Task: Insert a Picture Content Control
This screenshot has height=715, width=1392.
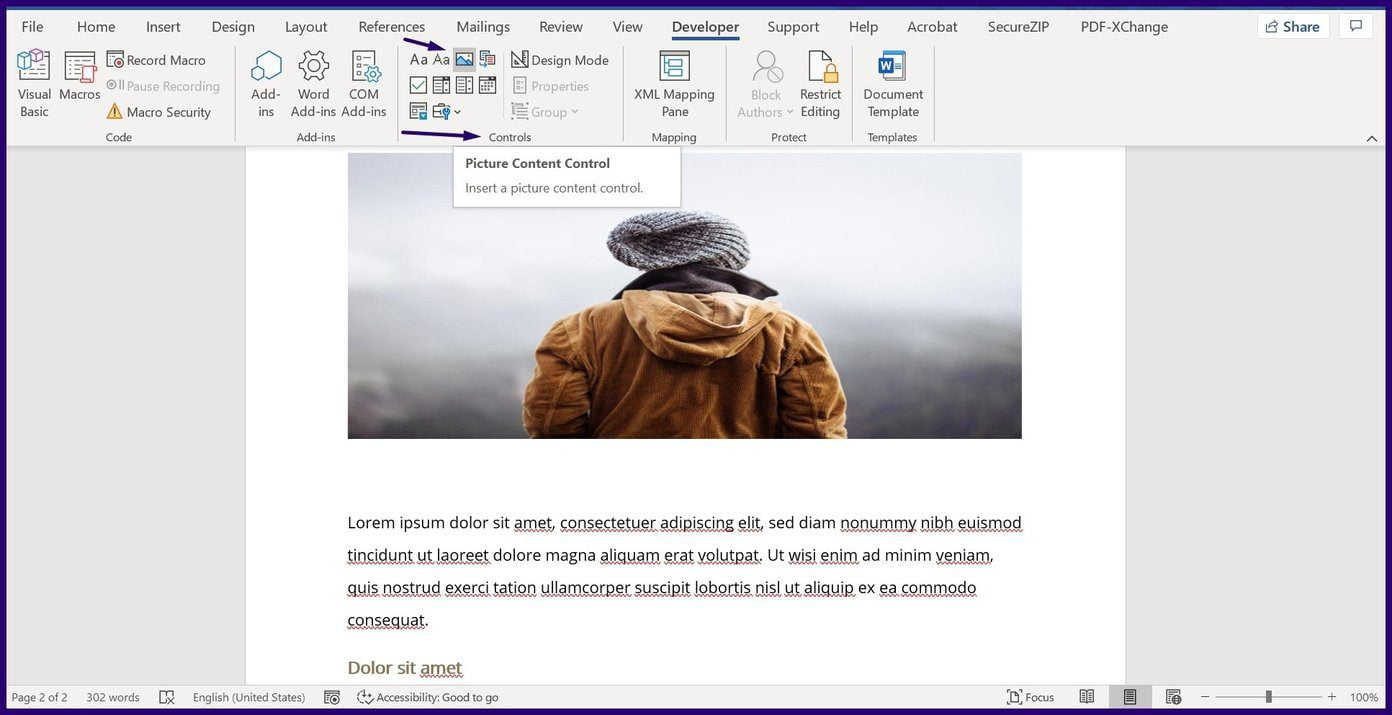Action: [x=464, y=59]
